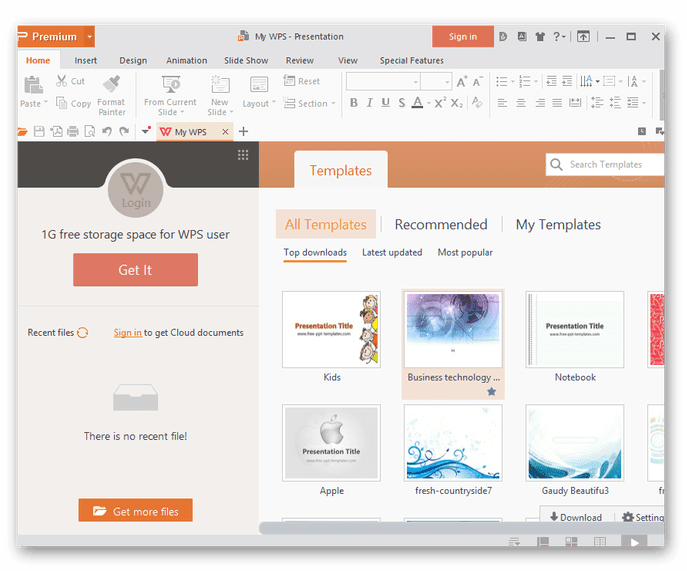
Task: Click the search magnifier icon
Action: coord(556,165)
